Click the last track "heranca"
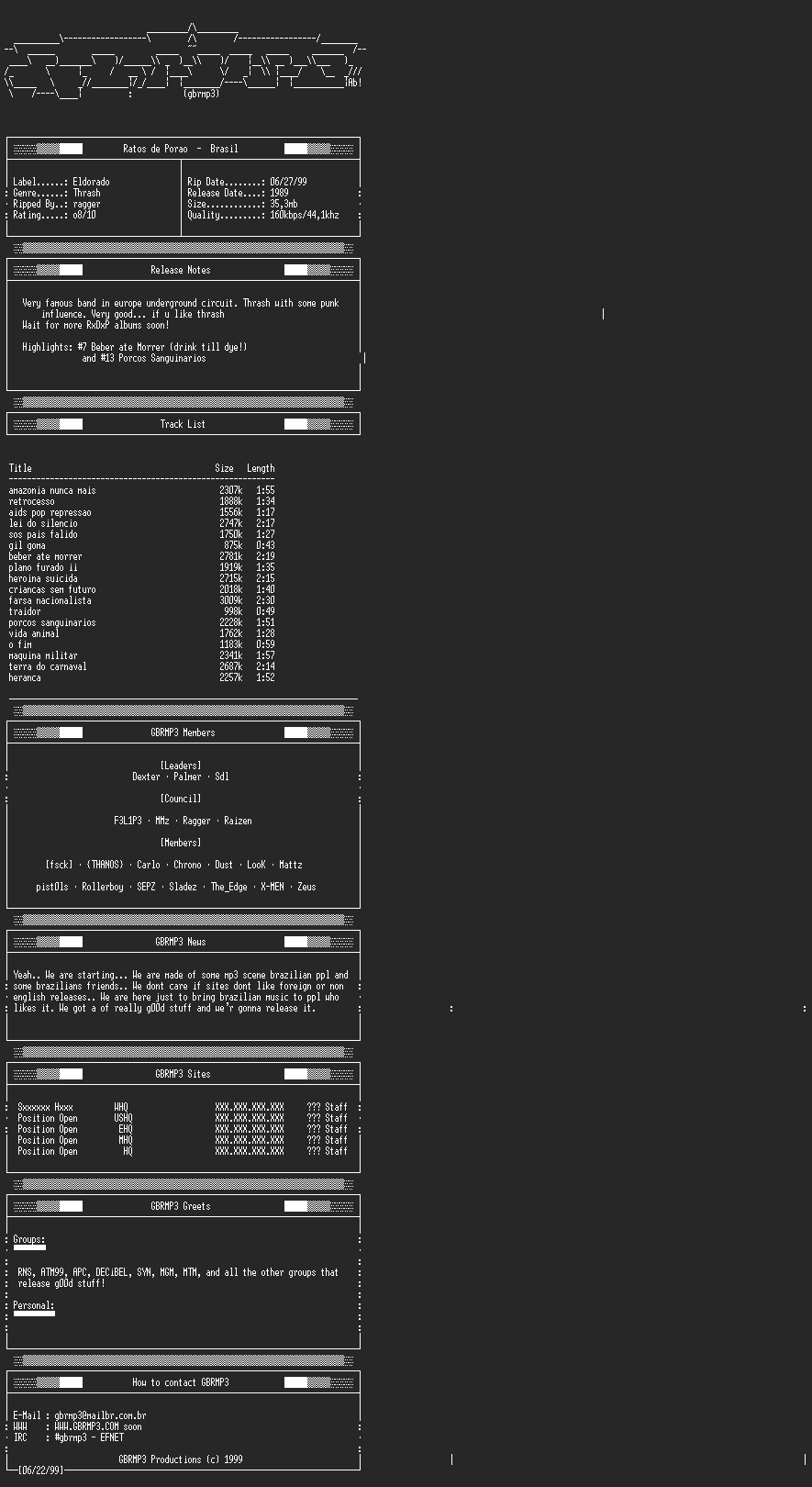812x1487 pixels. [25, 677]
